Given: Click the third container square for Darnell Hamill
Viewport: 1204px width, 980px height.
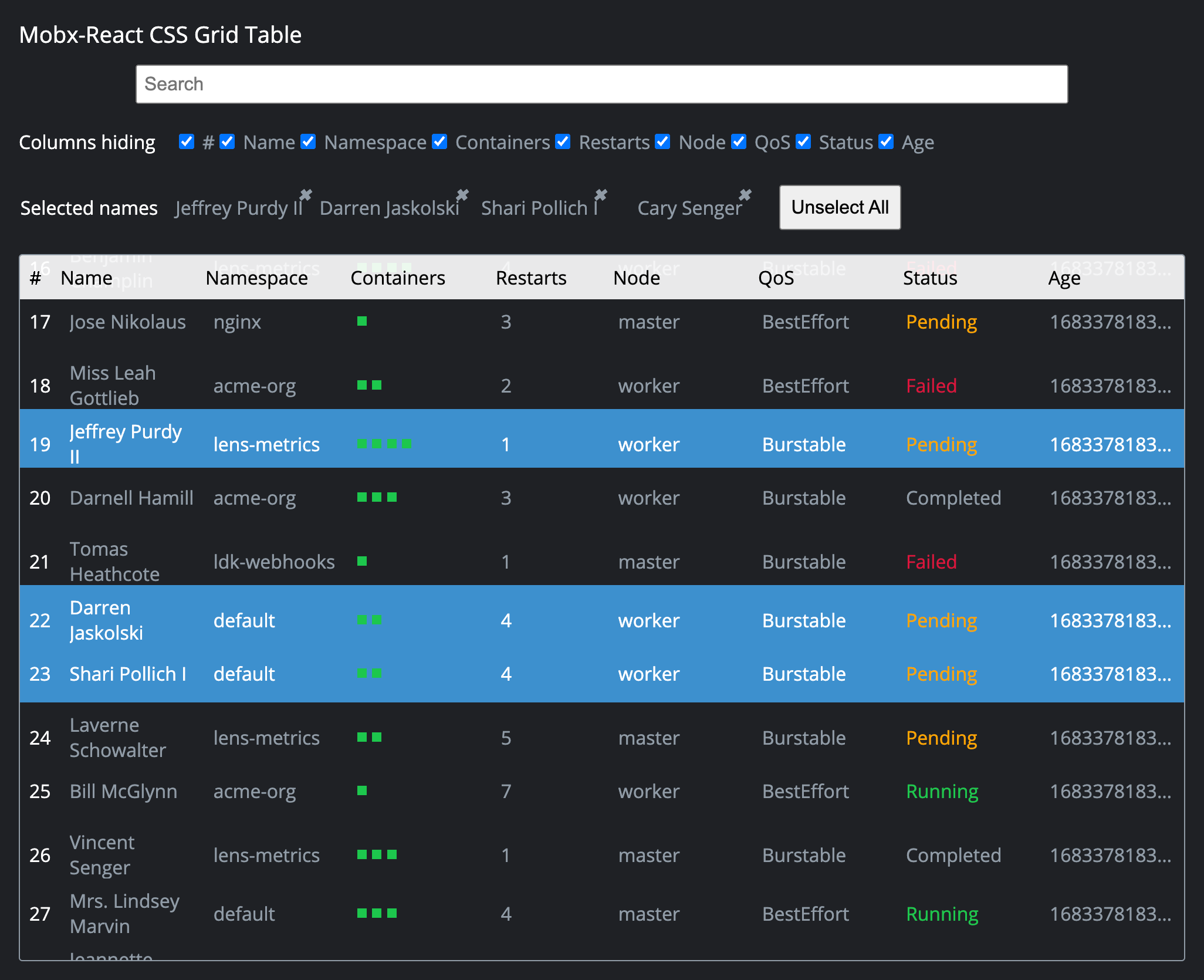Looking at the screenshot, I should (392, 497).
